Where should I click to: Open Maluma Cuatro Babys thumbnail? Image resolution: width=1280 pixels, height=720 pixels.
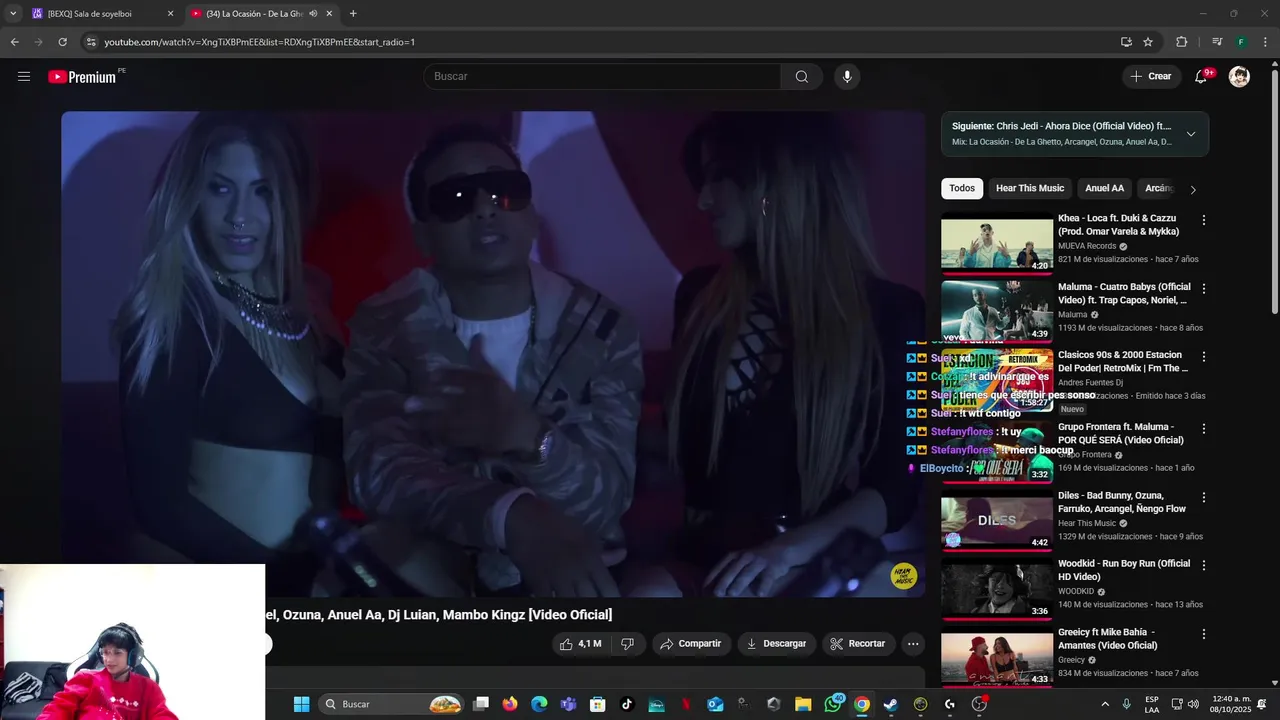[x=997, y=311]
